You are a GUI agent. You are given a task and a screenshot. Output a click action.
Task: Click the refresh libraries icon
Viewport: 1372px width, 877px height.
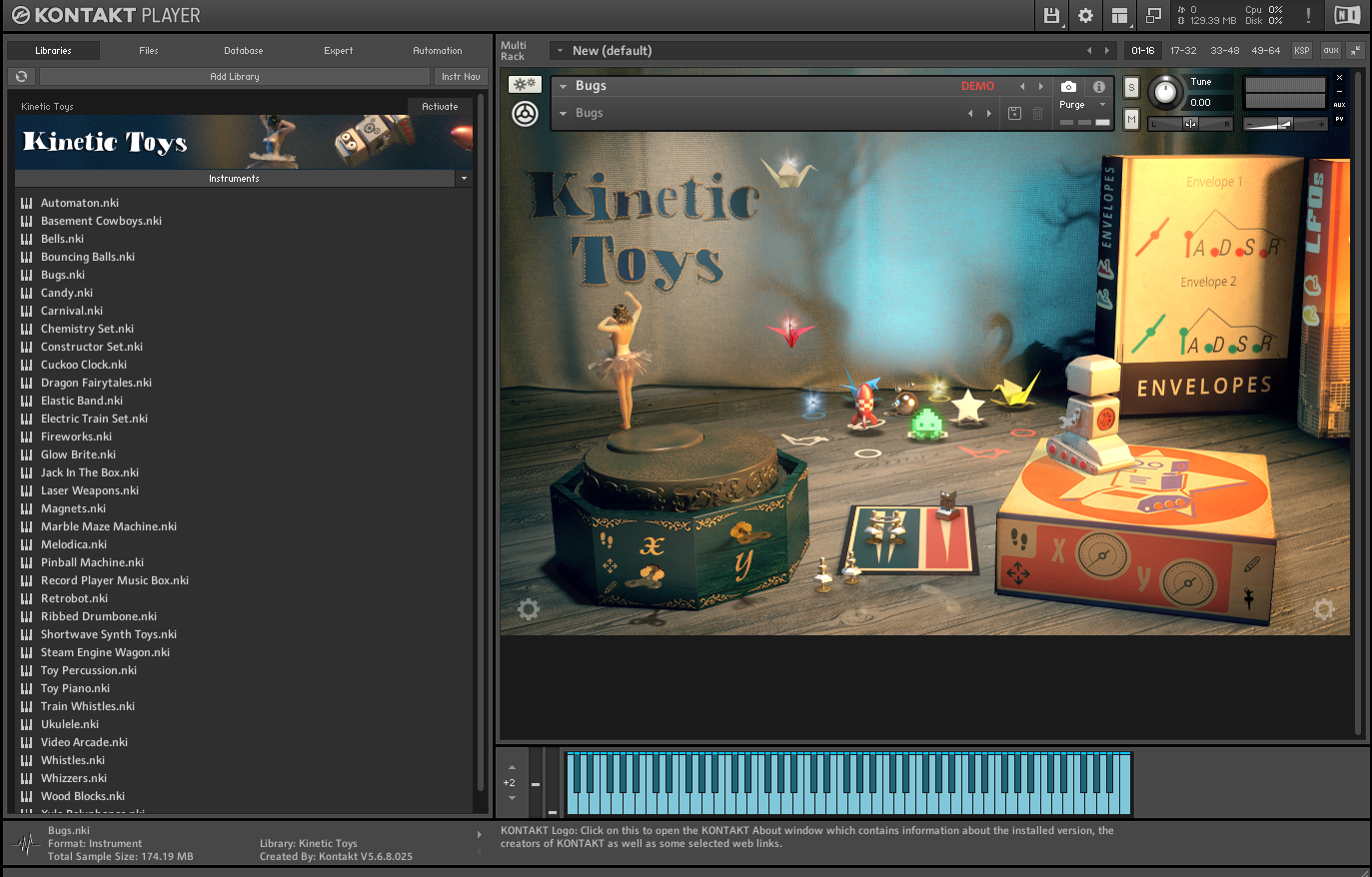coord(21,76)
